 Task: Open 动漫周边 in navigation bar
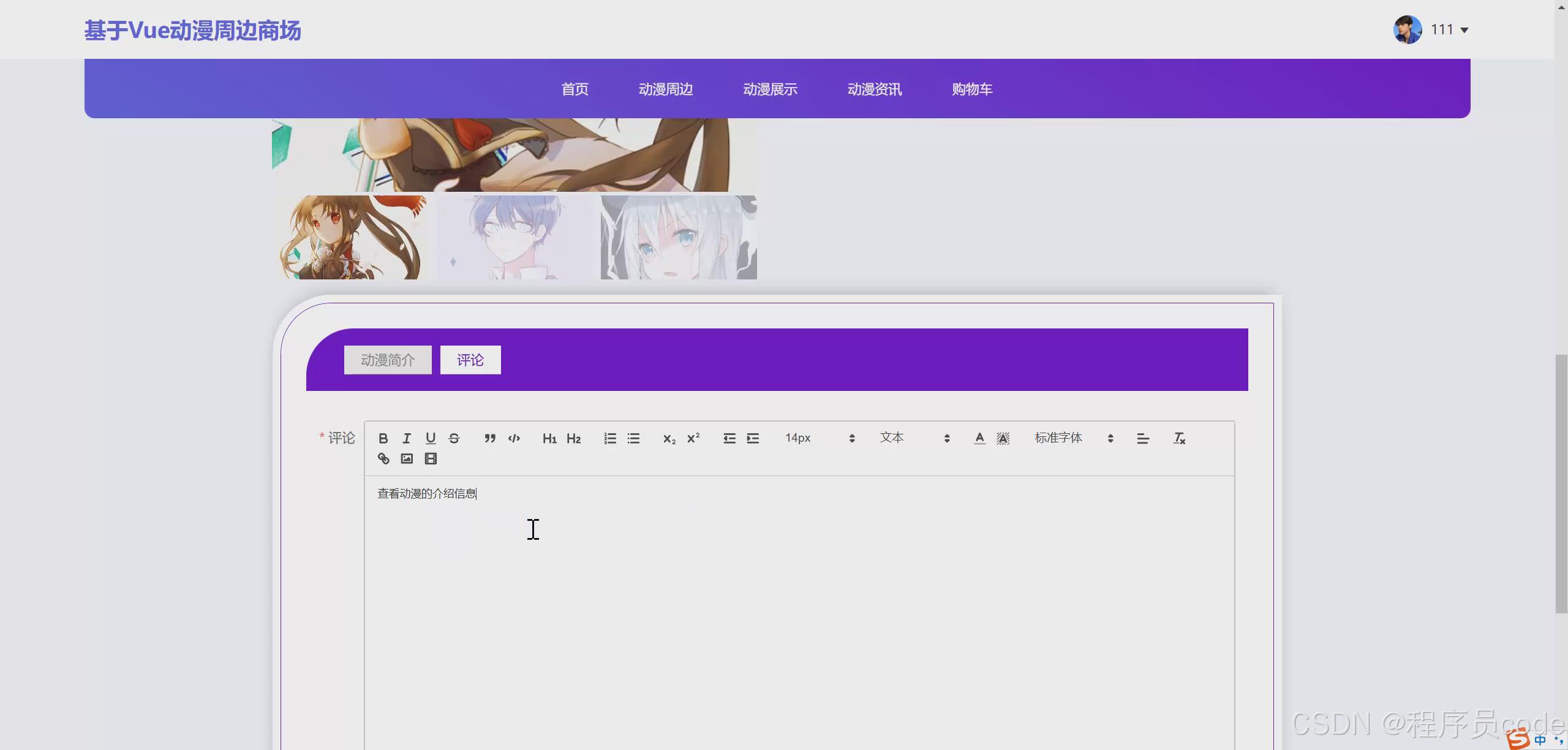coord(666,89)
